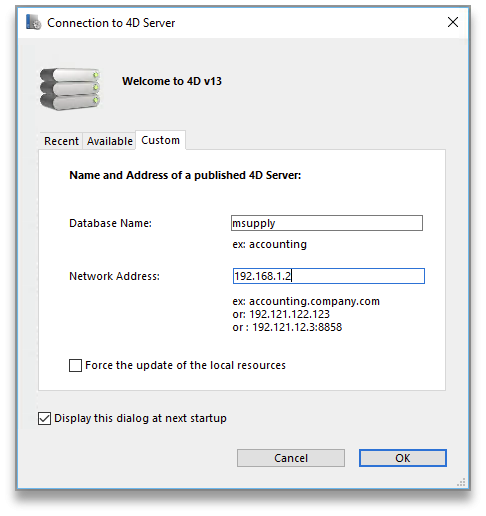Click the Force update checkbox label text
Screen dimensions: 486x516
click(x=185, y=365)
